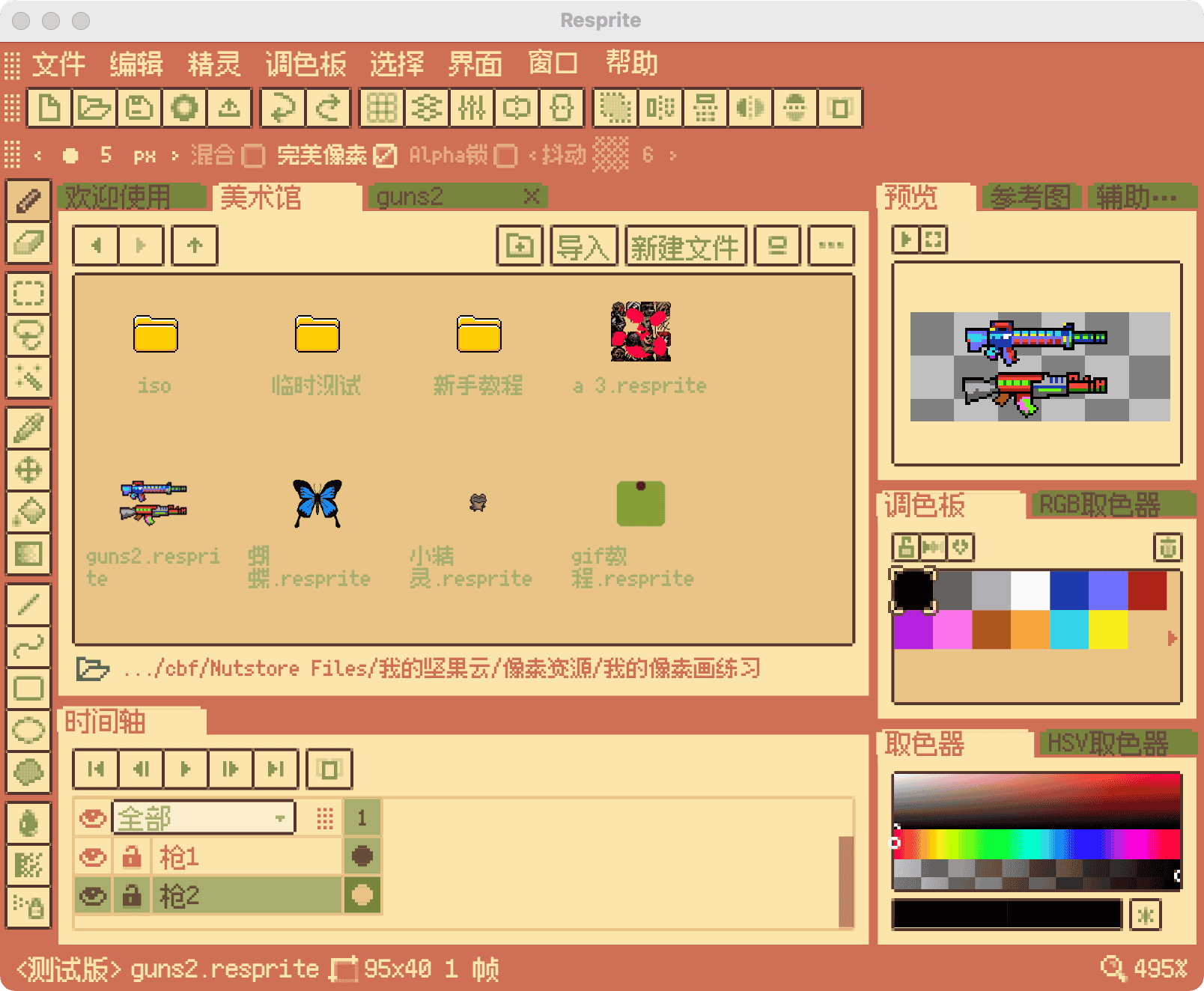The width and height of the screenshot is (1204, 991).
Task: Open the more options ellipsis button
Action: [x=831, y=246]
